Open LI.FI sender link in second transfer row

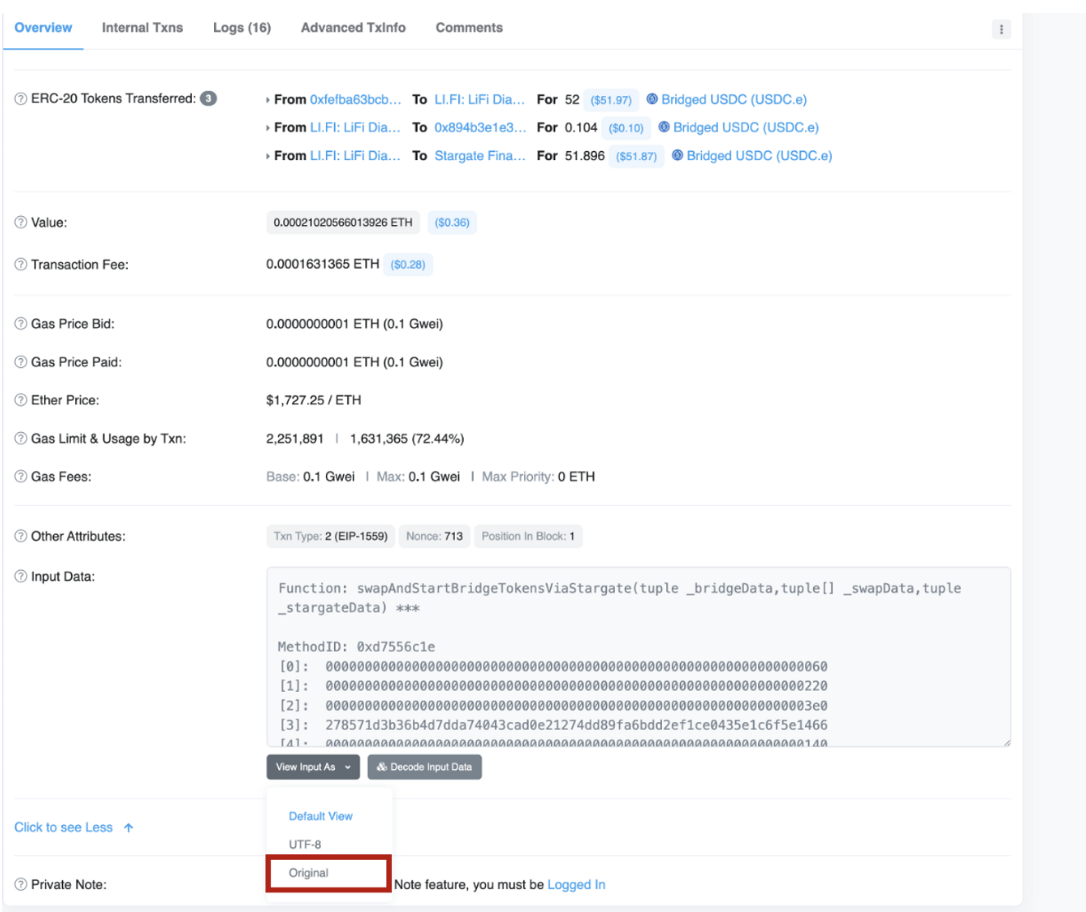coord(355,127)
